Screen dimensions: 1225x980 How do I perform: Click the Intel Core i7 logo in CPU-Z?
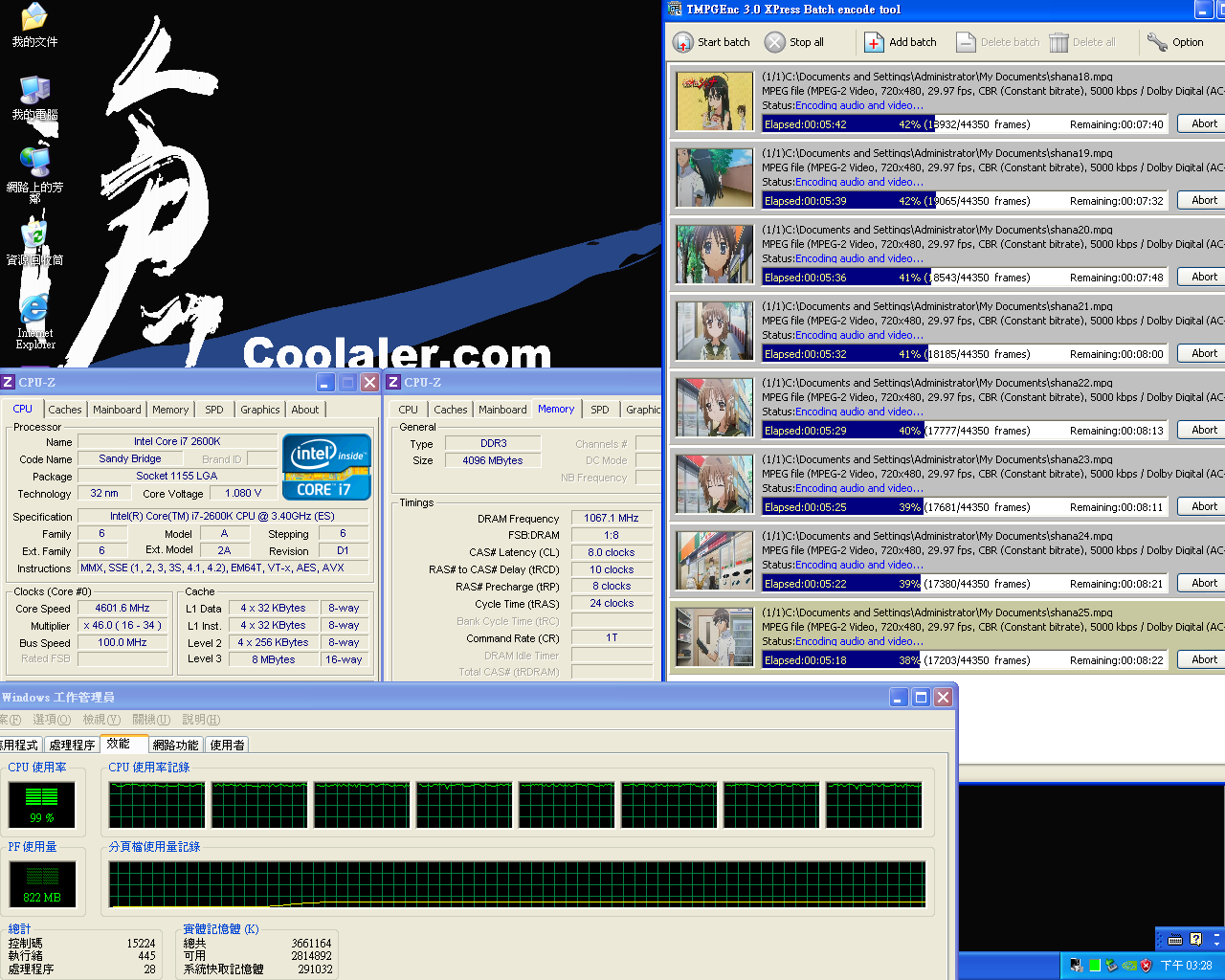click(326, 467)
